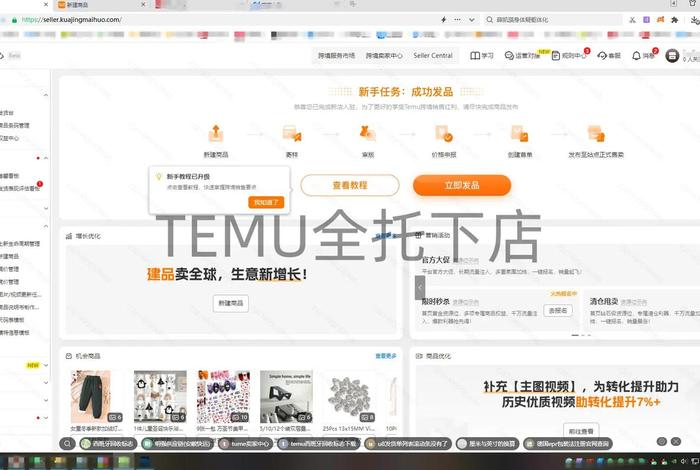Expand the bottom sidebar section with red dot
700x470 pixels.
46,418
